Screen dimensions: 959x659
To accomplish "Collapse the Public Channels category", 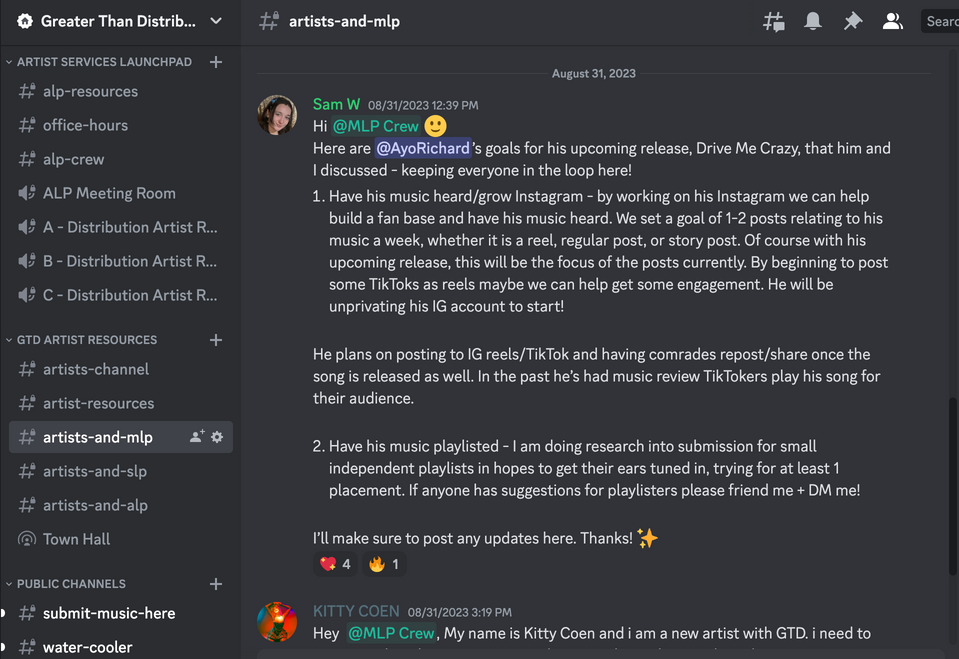I will [x=71, y=584].
